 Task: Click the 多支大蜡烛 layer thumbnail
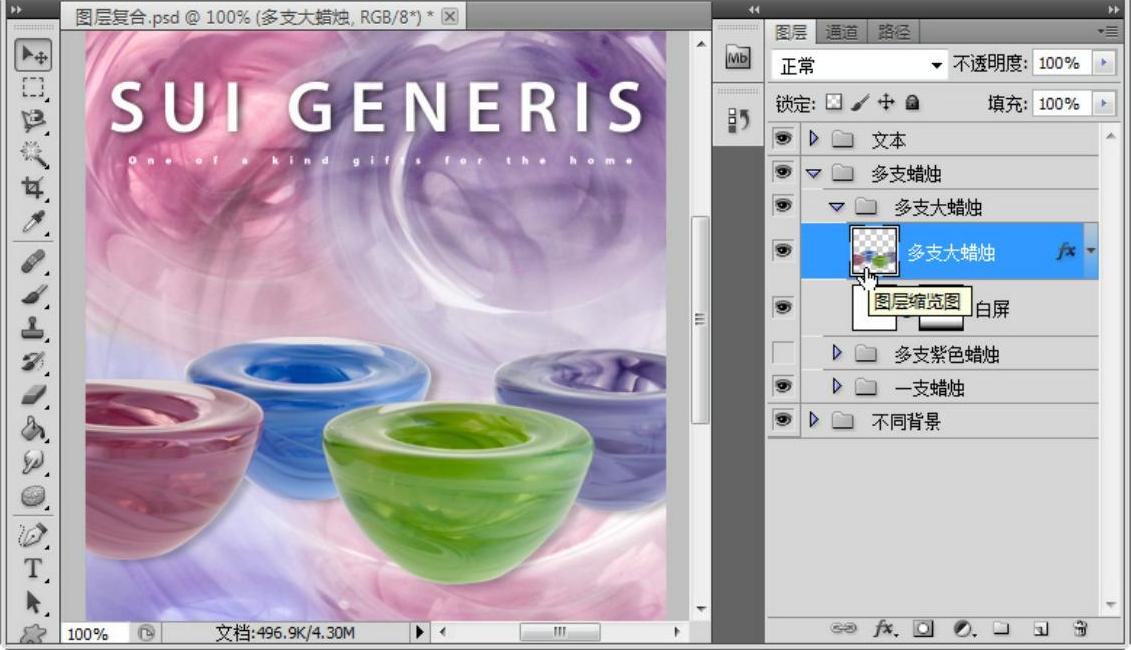pos(874,251)
